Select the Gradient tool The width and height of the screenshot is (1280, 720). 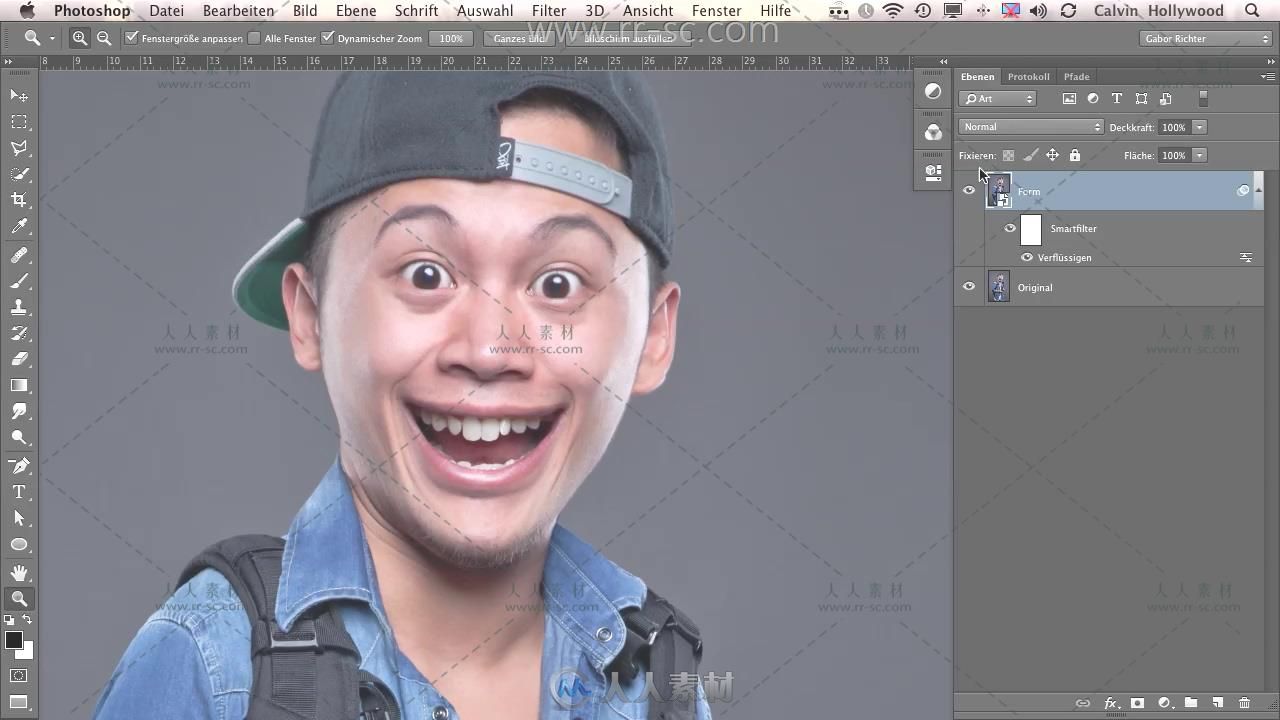(x=19, y=385)
